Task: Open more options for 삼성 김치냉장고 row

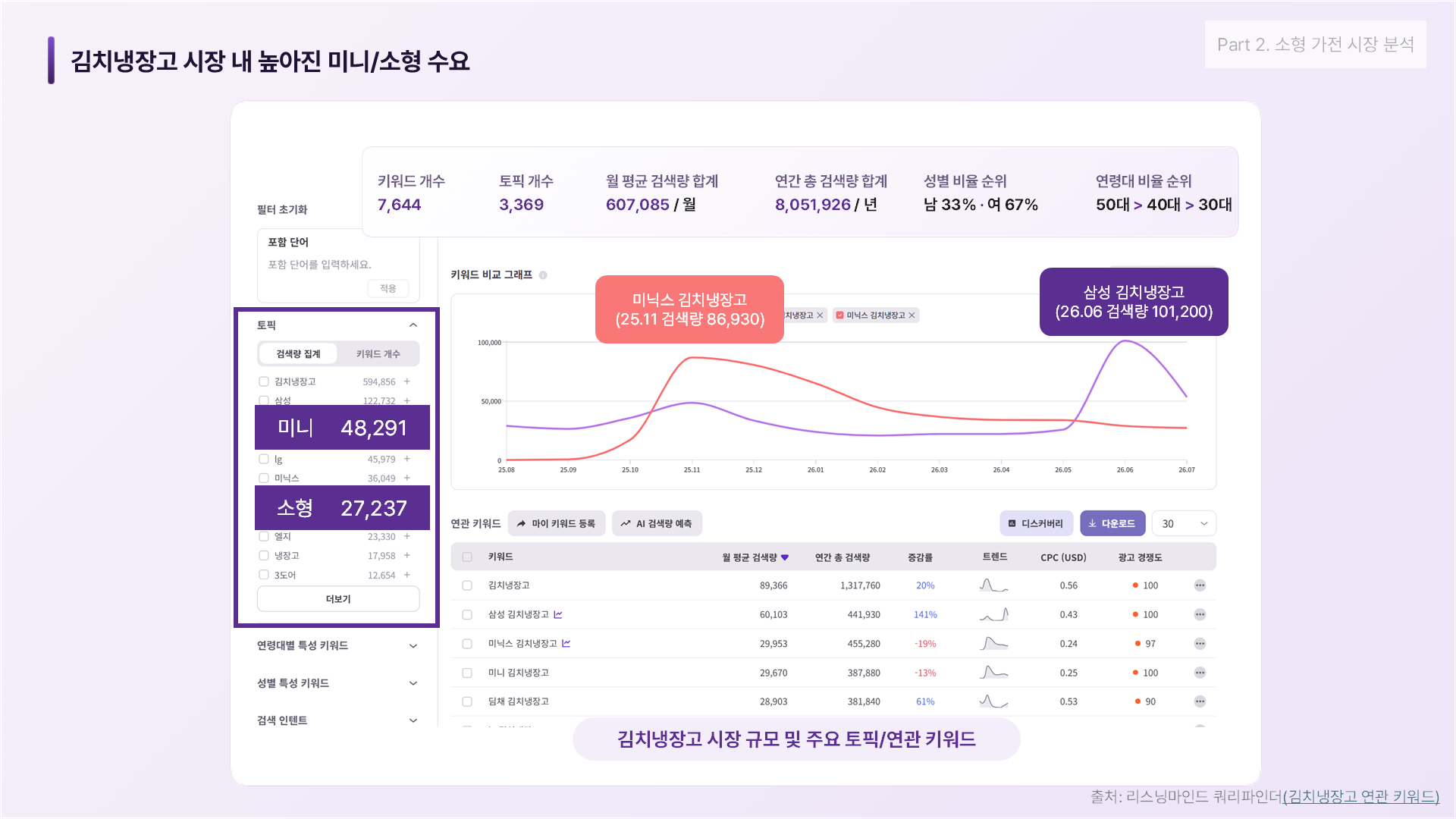Action: pos(1200,614)
